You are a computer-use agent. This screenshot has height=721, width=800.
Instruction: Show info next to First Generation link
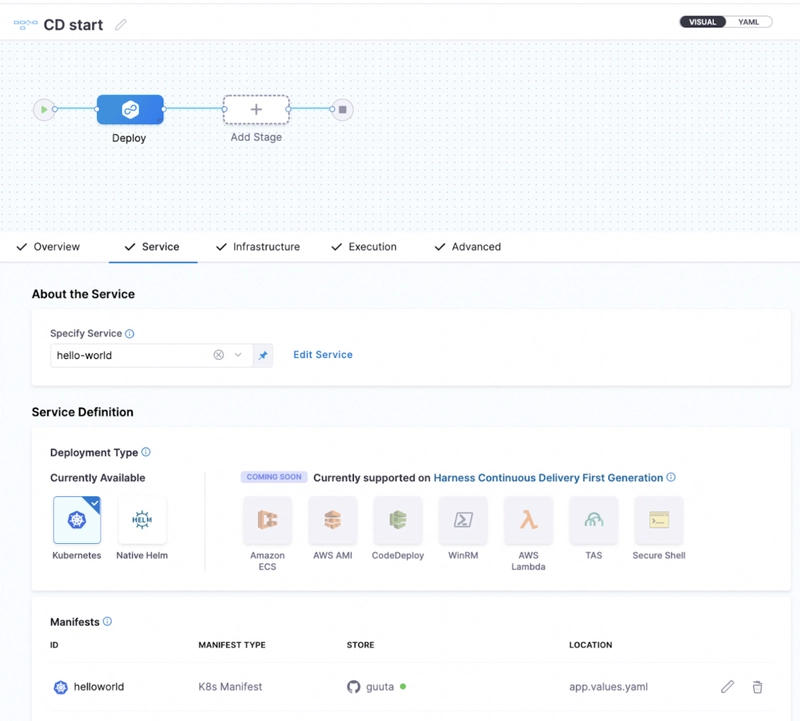(x=671, y=477)
